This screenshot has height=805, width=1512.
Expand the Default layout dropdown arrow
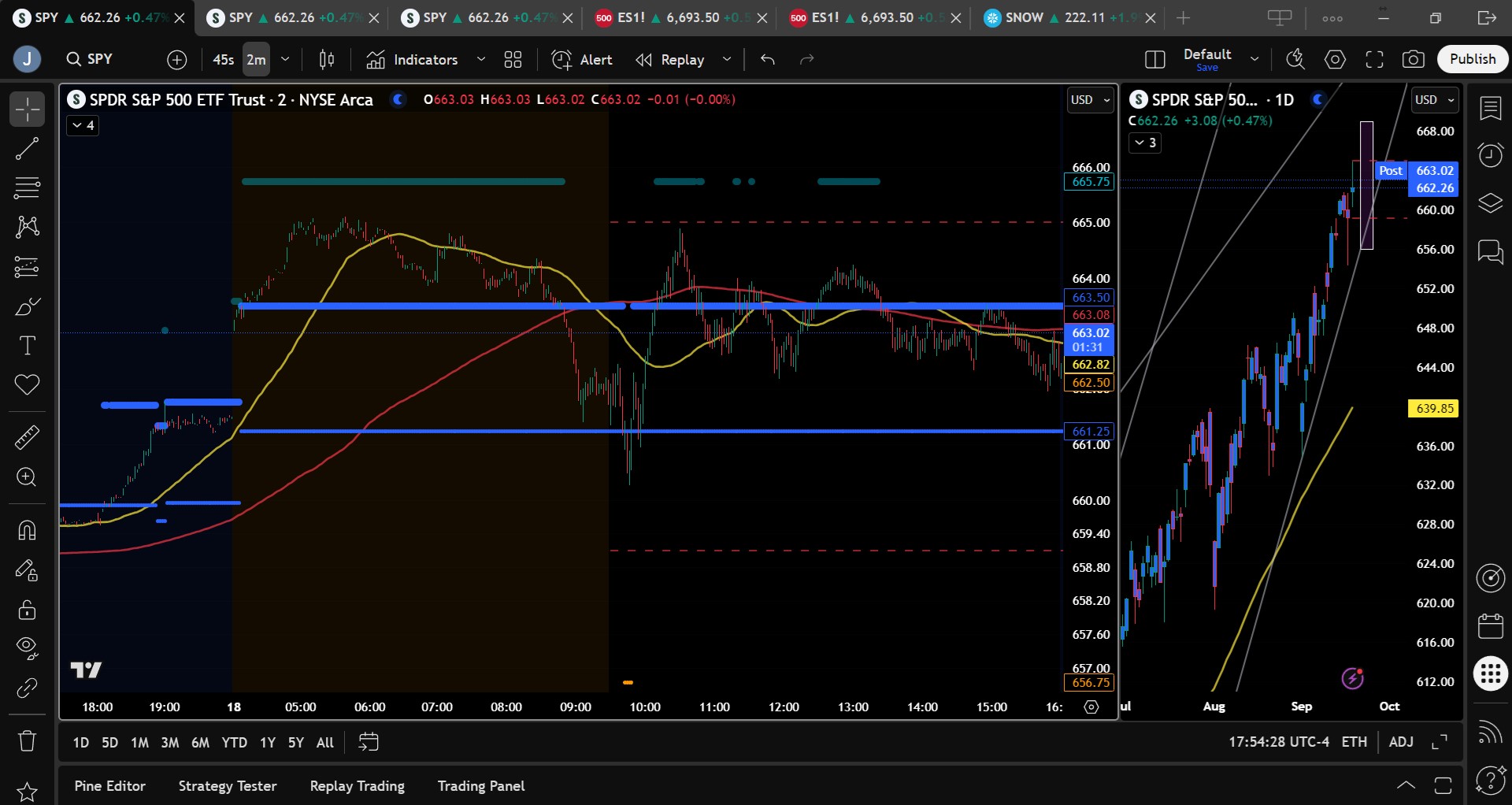click(1254, 59)
